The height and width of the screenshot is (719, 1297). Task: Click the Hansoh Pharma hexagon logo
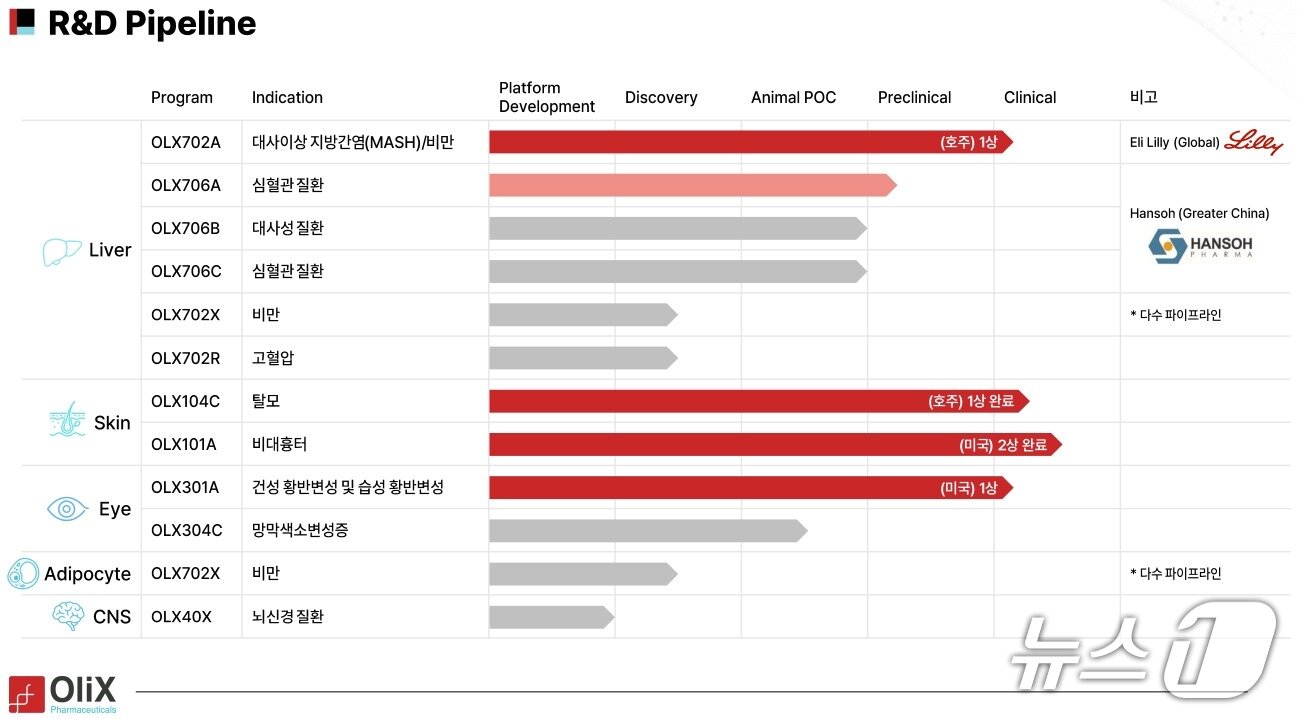pos(1166,246)
